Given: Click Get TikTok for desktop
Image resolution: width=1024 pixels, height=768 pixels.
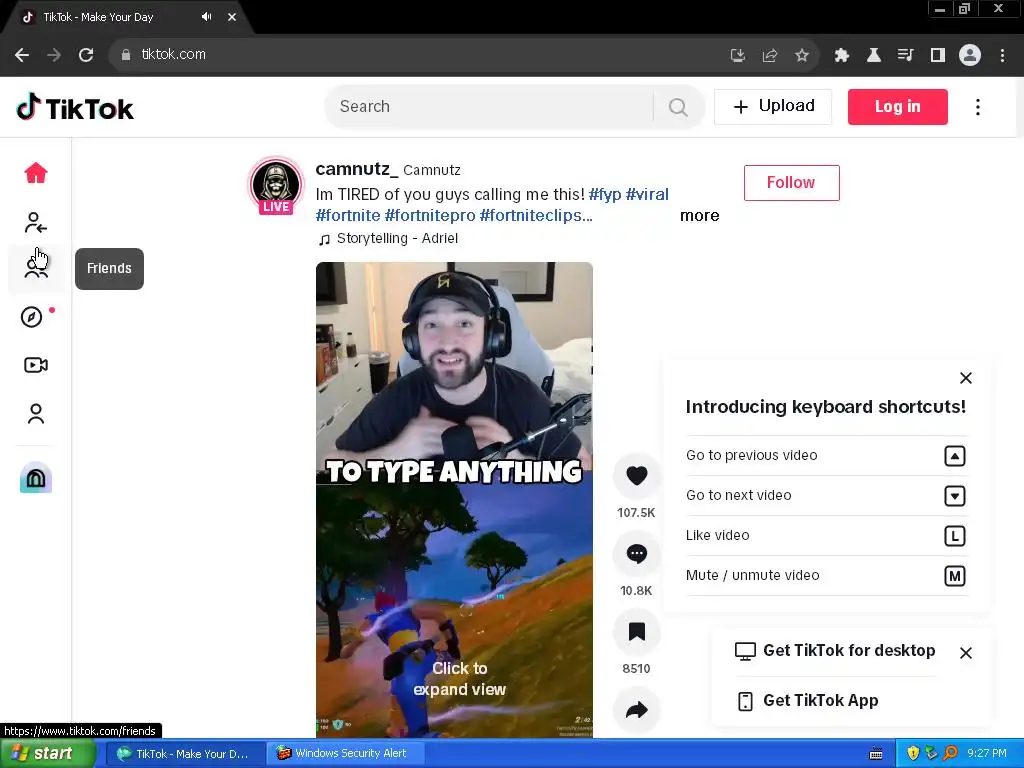Looking at the screenshot, I should point(835,651).
